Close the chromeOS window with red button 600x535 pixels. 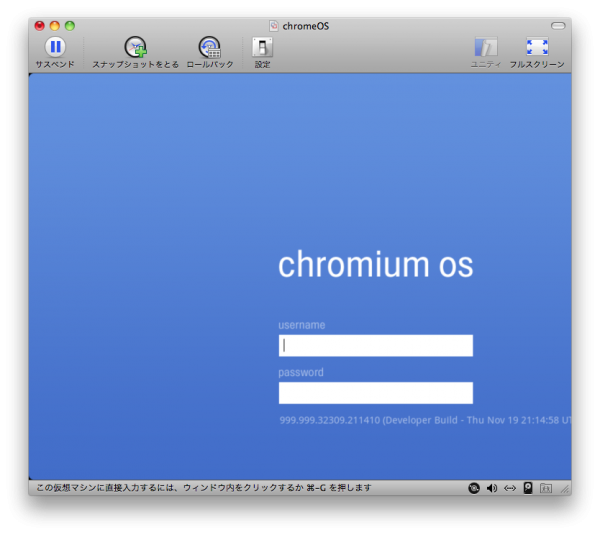pyautogui.click(x=39, y=26)
